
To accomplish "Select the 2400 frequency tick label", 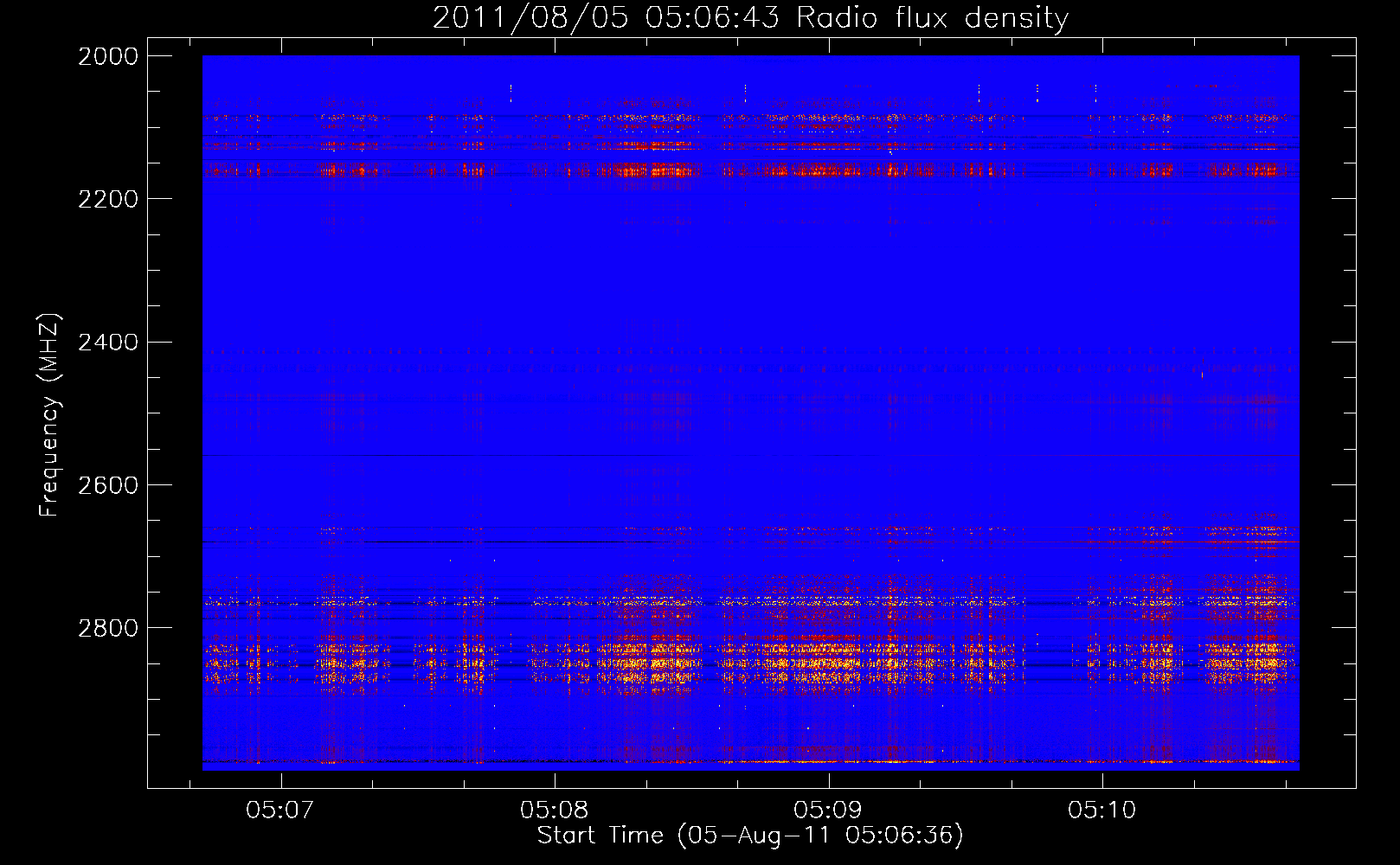I will (108, 343).
